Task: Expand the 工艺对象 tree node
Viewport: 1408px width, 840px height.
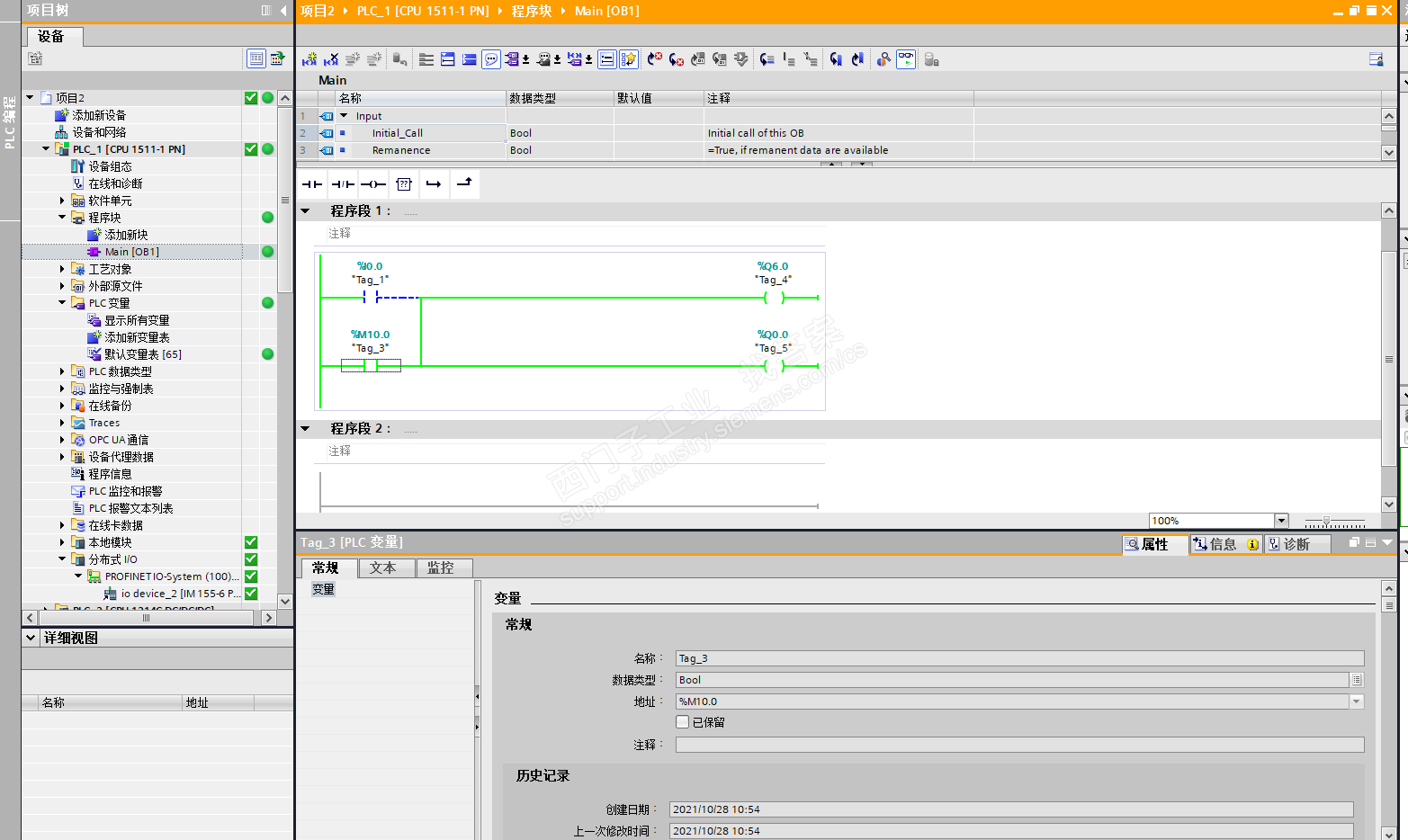Action: (x=62, y=269)
